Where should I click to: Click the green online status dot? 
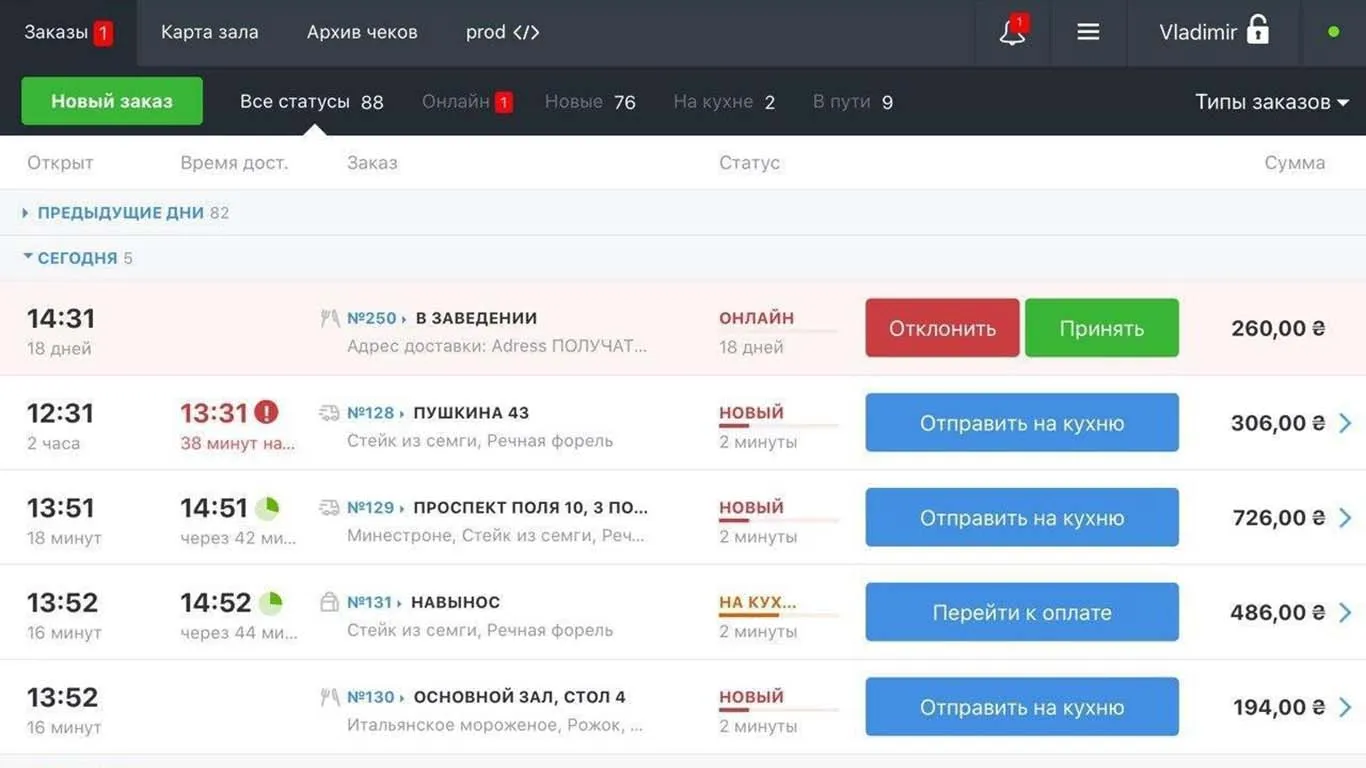[x=1333, y=32]
